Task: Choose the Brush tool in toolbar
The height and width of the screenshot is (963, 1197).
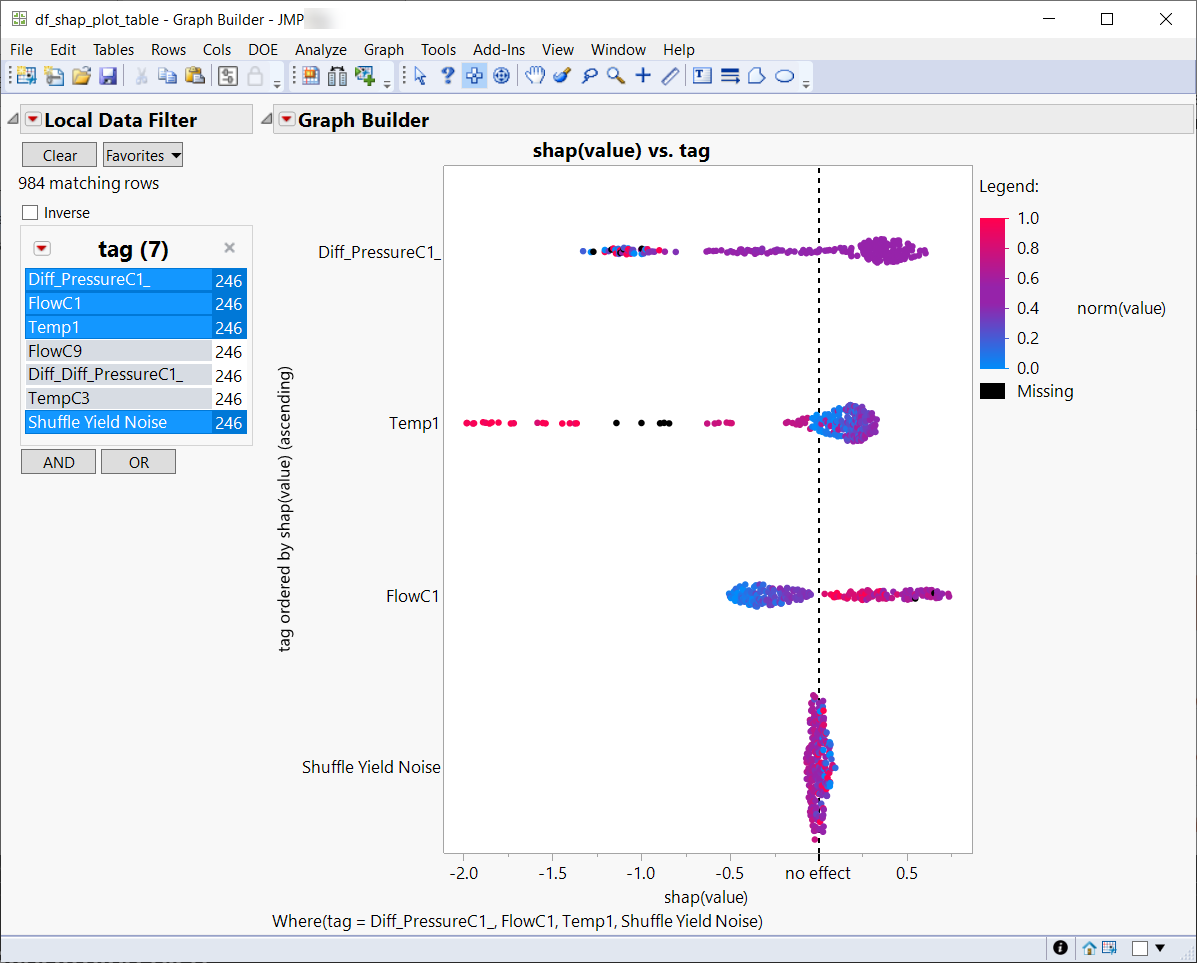Action: [x=562, y=76]
